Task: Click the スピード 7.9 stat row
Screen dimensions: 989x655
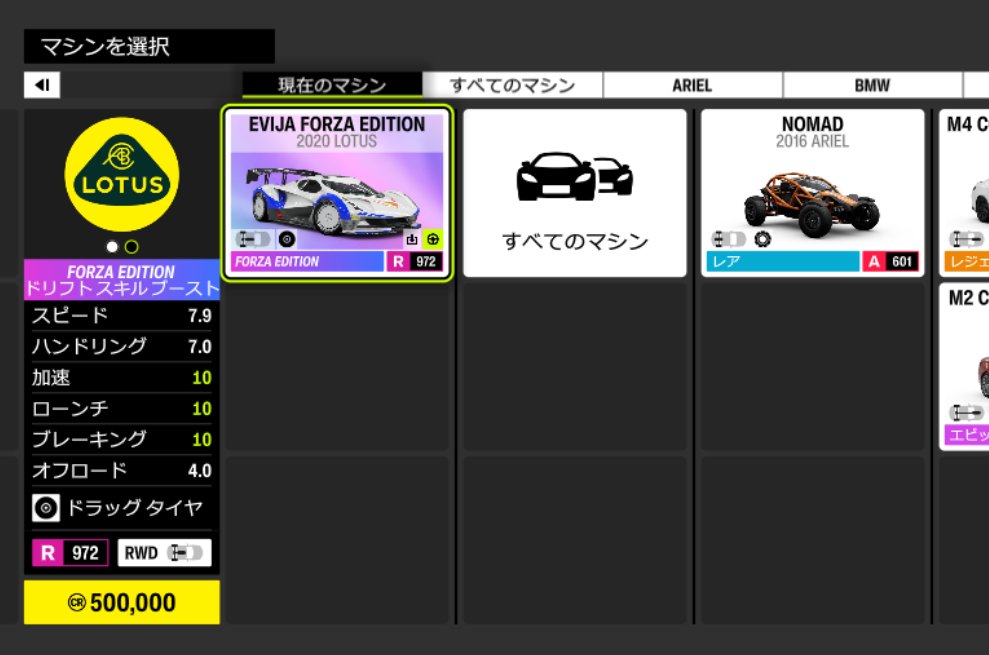Action: click(x=122, y=316)
